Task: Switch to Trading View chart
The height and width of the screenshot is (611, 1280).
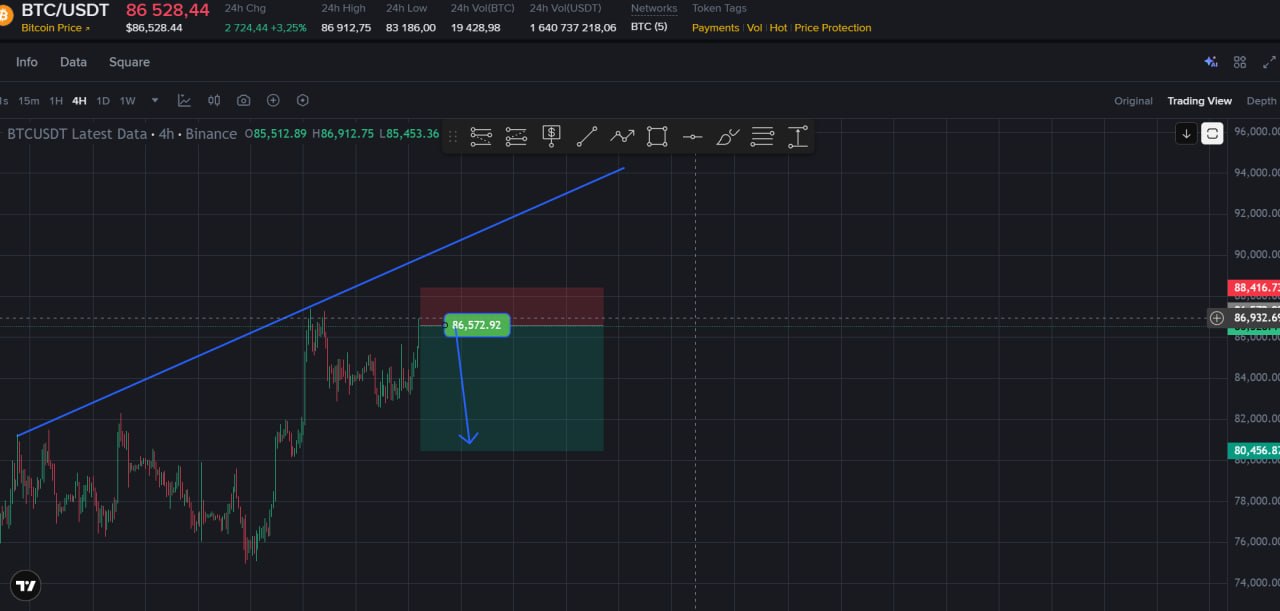Action: tap(1200, 101)
